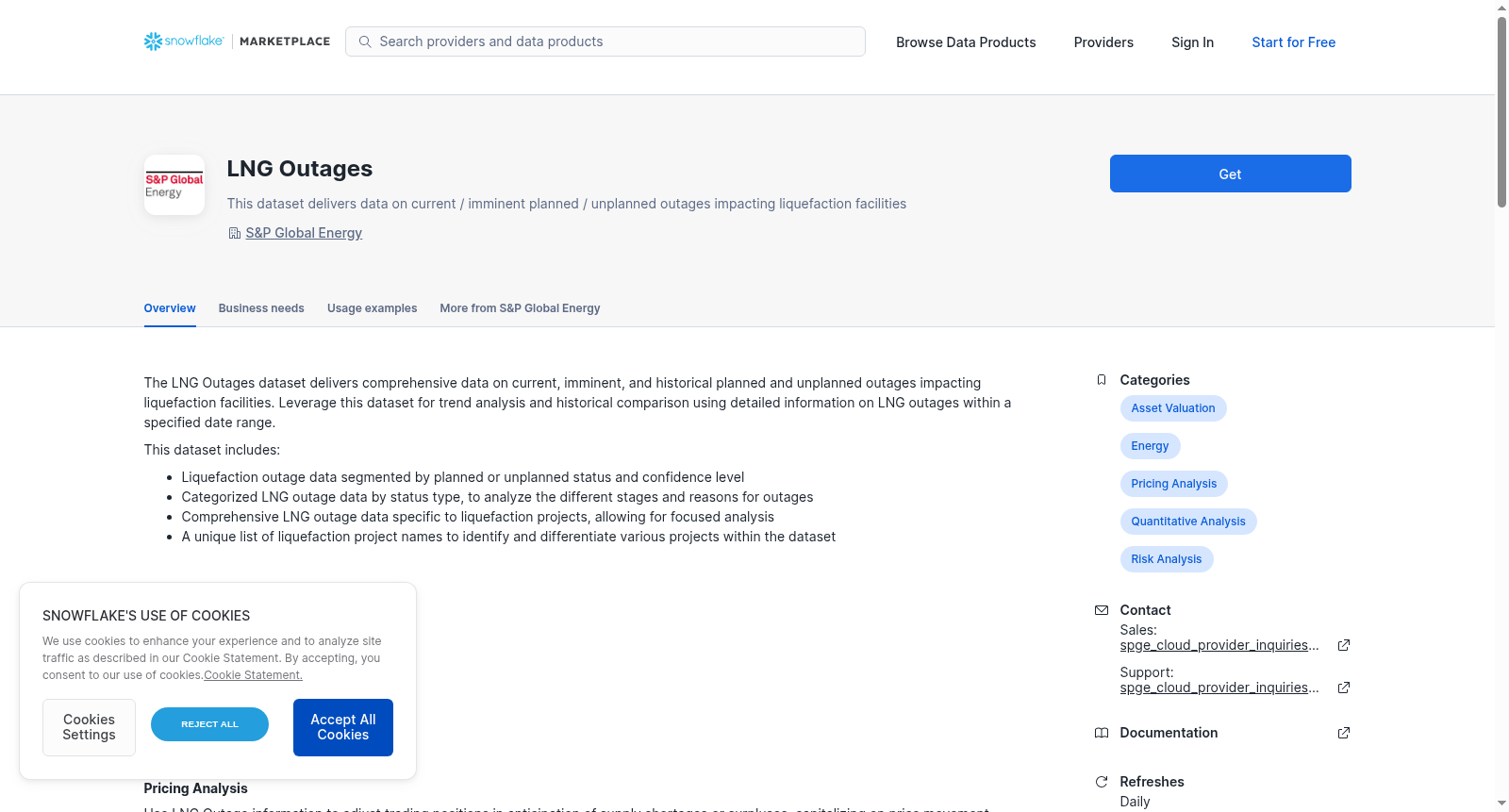Open the Sales email external link icon

tap(1344, 645)
